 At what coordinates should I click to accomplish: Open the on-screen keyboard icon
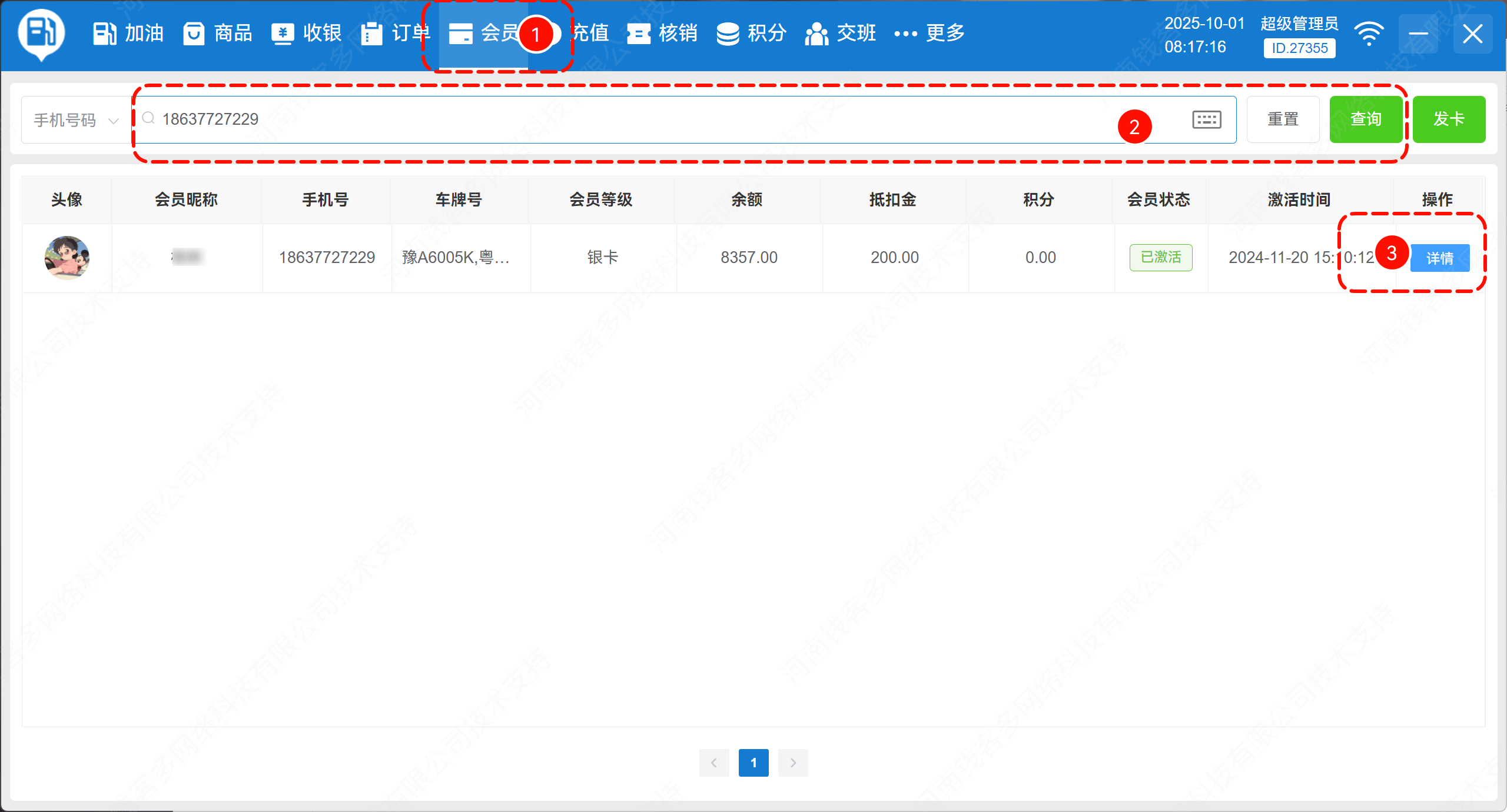coord(1206,119)
